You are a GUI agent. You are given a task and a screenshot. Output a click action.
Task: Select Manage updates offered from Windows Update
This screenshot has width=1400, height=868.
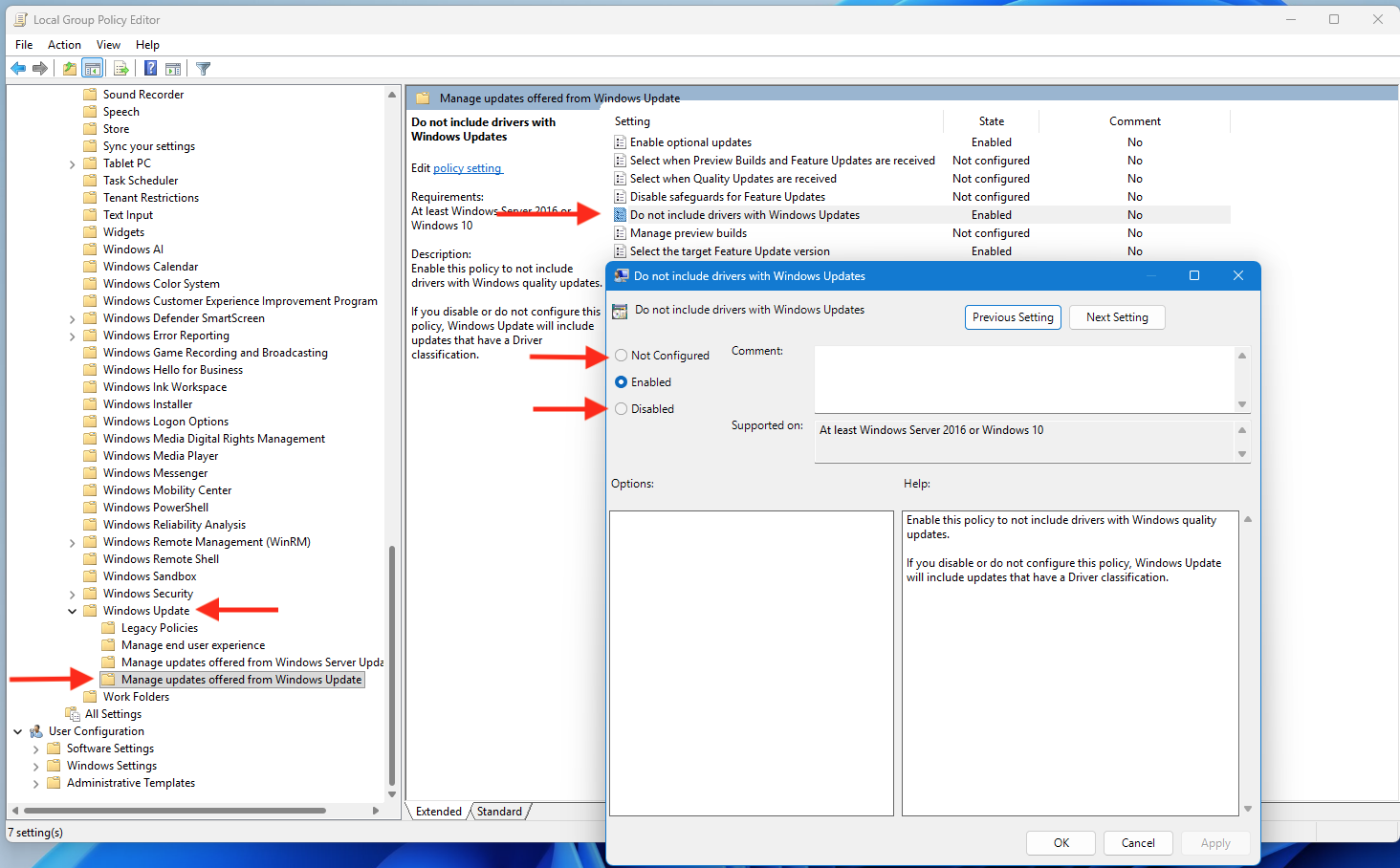(232, 680)
